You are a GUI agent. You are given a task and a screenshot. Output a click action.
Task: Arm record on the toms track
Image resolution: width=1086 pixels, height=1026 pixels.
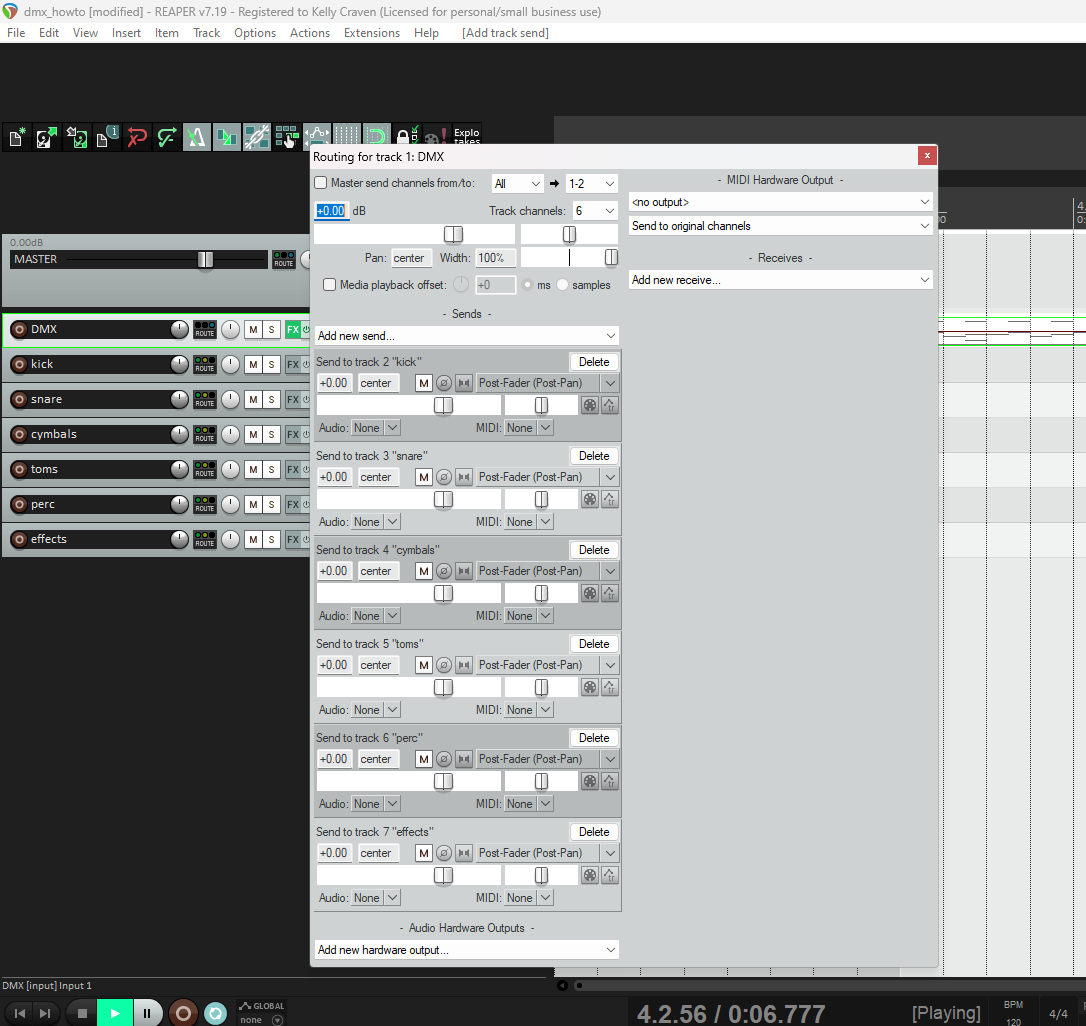click(19, 469)
